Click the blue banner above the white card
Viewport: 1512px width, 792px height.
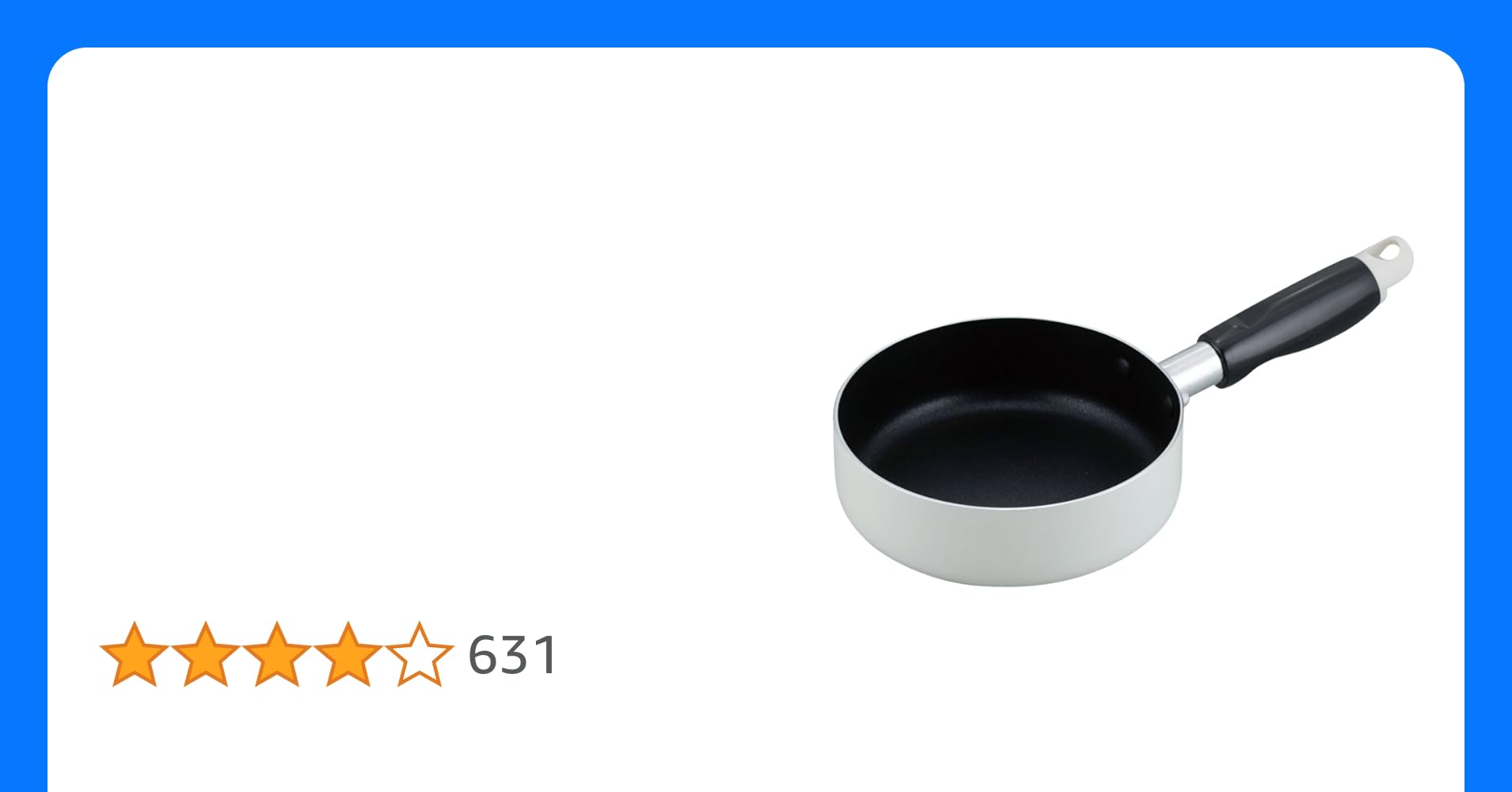pyautogui.click(x=756, y=23)
